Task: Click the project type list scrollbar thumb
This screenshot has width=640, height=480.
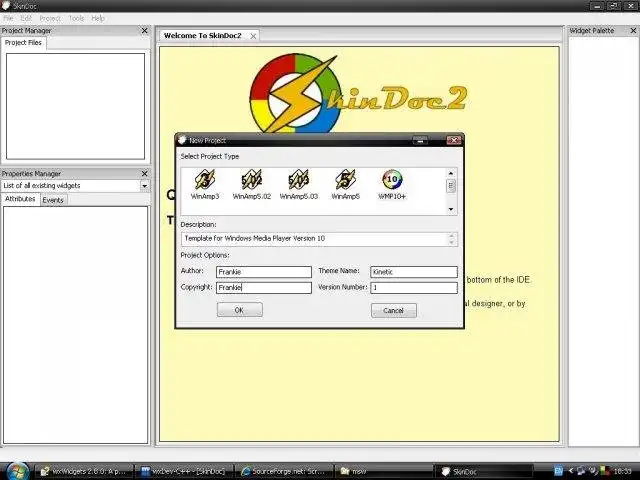Action: (451, 186)
